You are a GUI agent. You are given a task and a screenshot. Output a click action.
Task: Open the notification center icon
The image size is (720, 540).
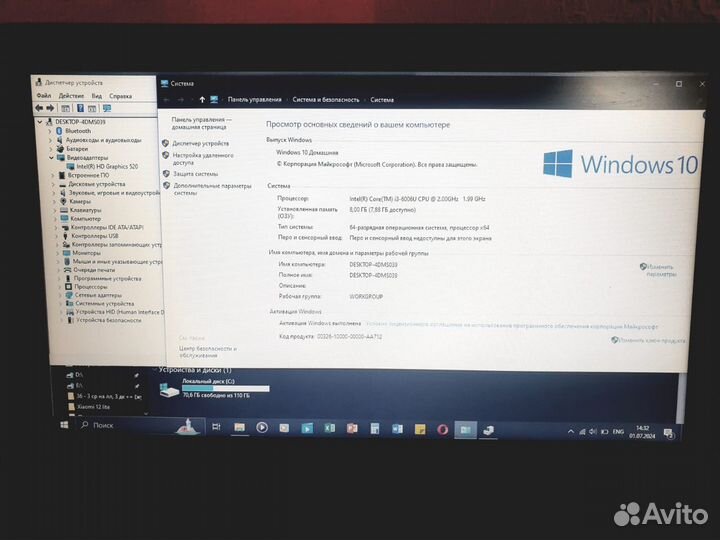[669, 433]
